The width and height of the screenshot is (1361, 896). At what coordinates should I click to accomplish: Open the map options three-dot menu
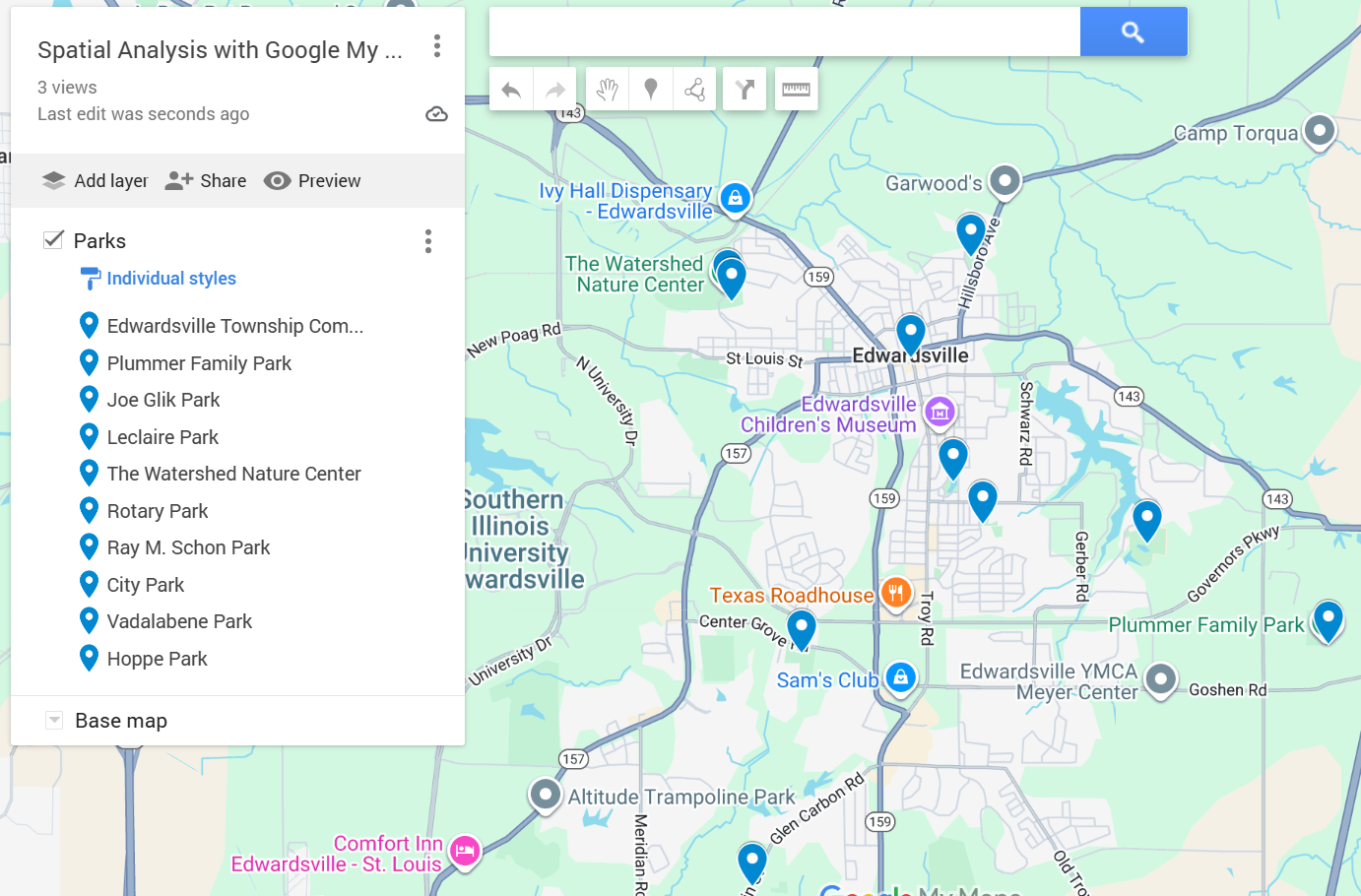pos(436,46)
